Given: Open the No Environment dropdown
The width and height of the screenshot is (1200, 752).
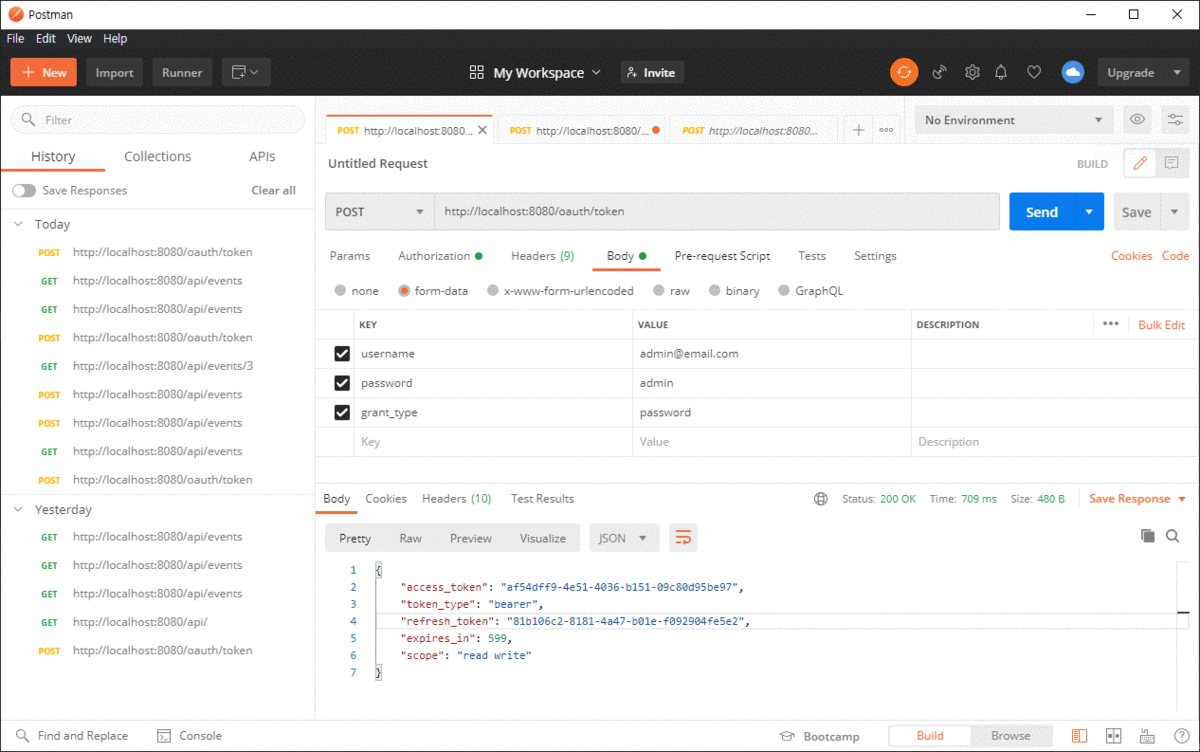Looking at the screenshot, I should click(1014, 120).
